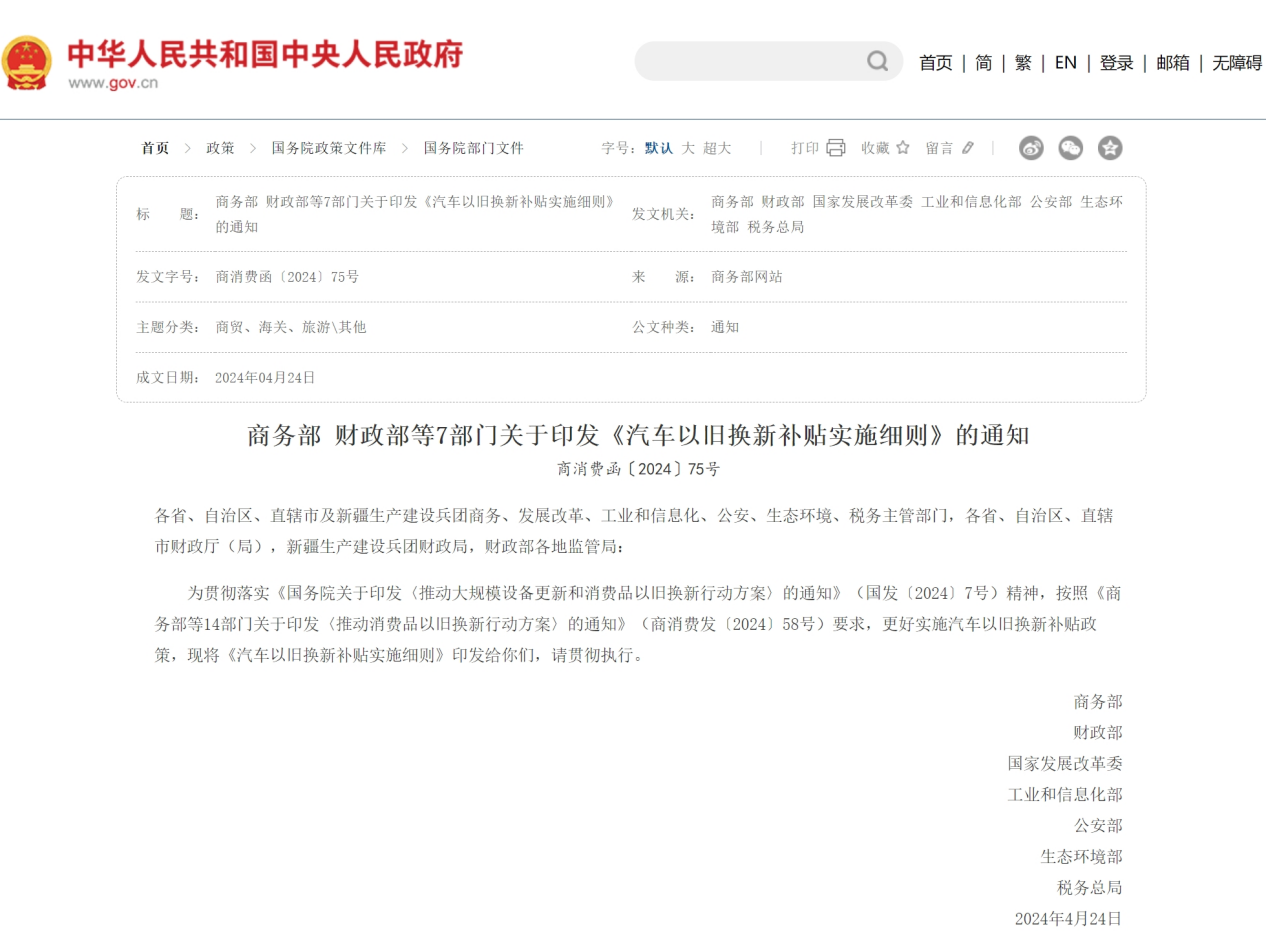Share to Qzone star icon
The image size is (1266, 949).
[1110, 148]
